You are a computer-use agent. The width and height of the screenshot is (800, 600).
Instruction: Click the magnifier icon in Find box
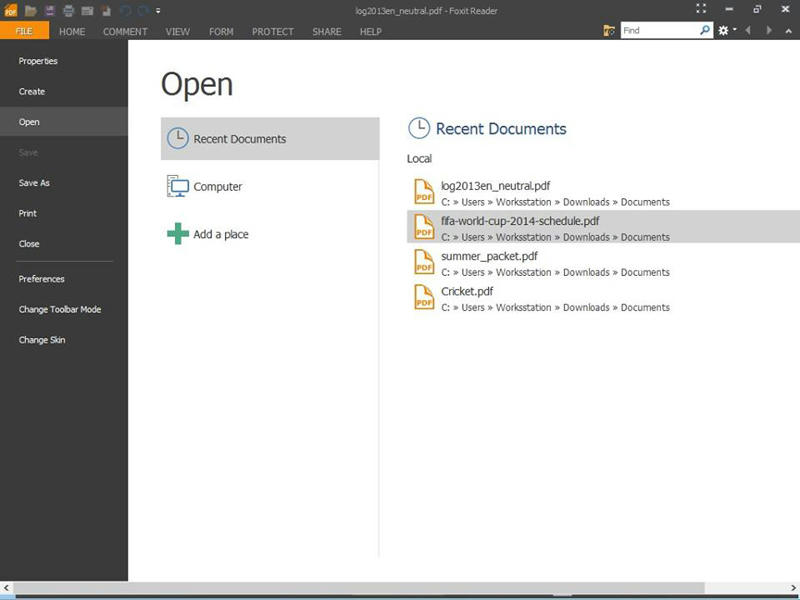click(x=705, y=30)
